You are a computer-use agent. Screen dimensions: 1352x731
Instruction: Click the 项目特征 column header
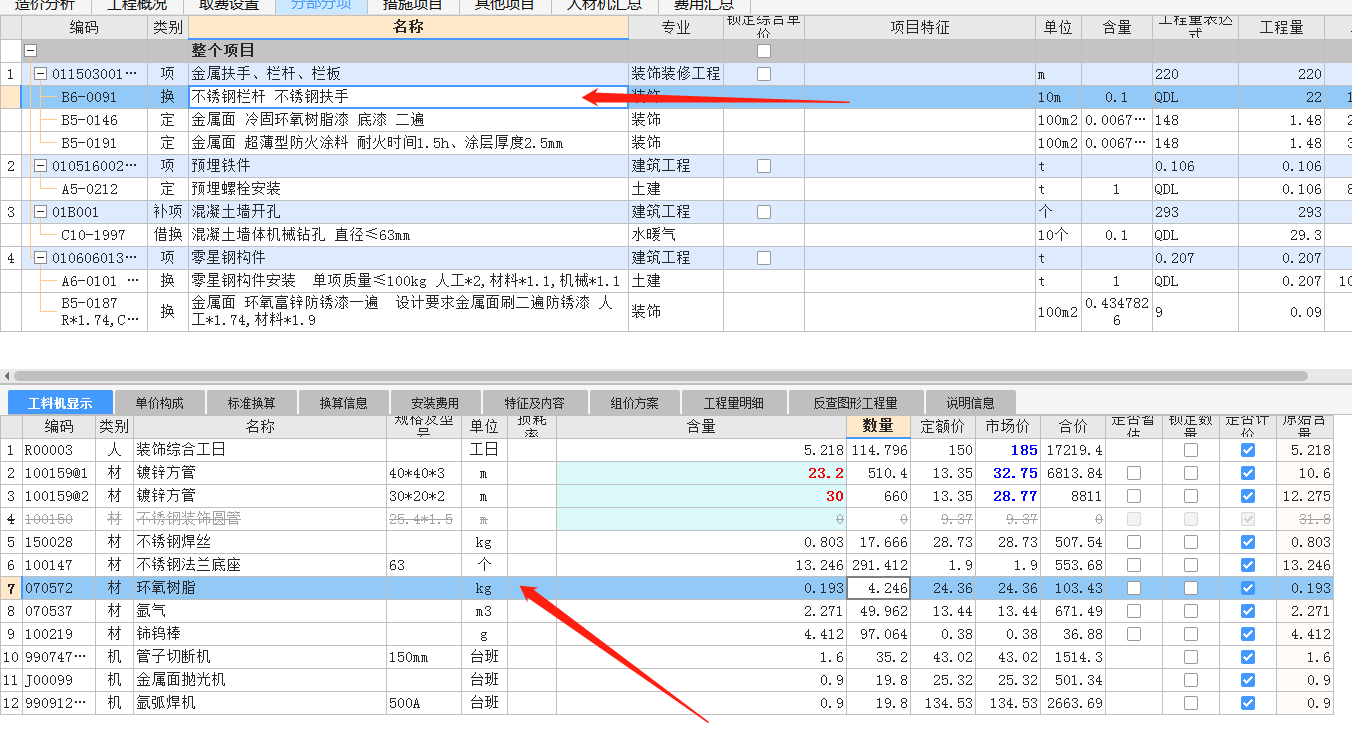[920, 27]
